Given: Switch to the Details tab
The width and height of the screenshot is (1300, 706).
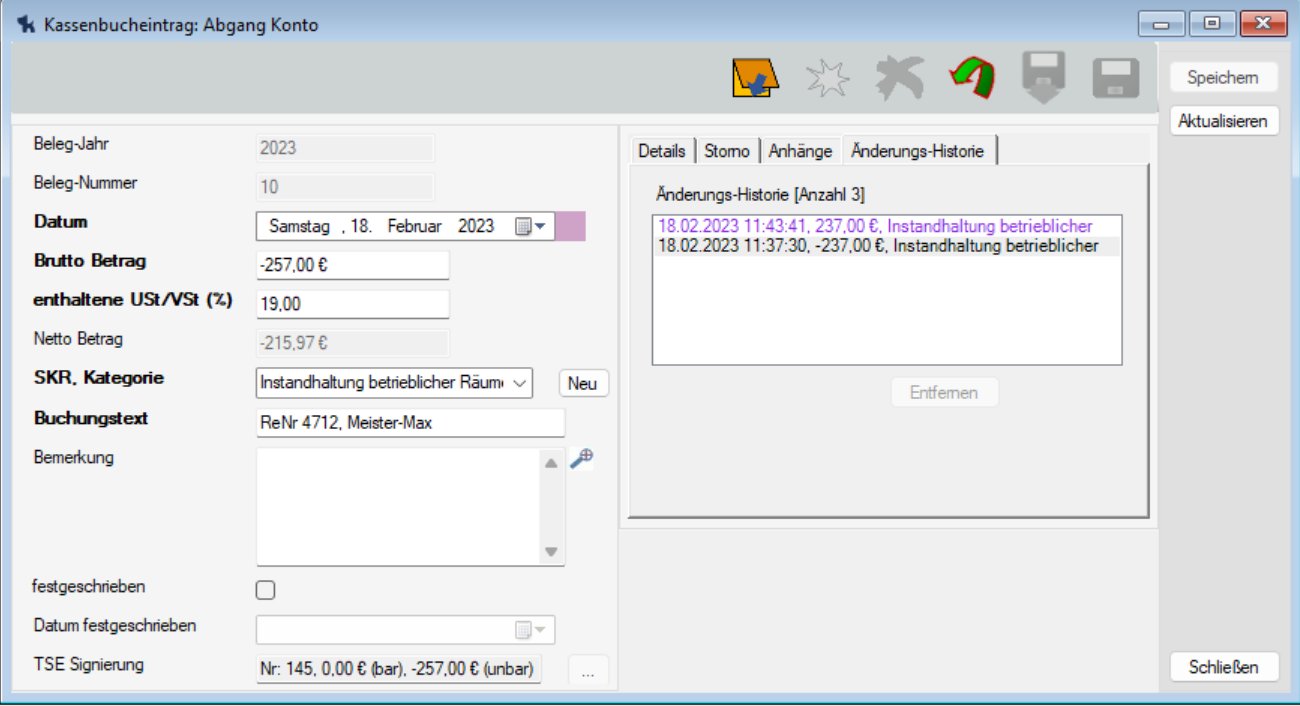Looking at the screenshot, I should 662,151.
